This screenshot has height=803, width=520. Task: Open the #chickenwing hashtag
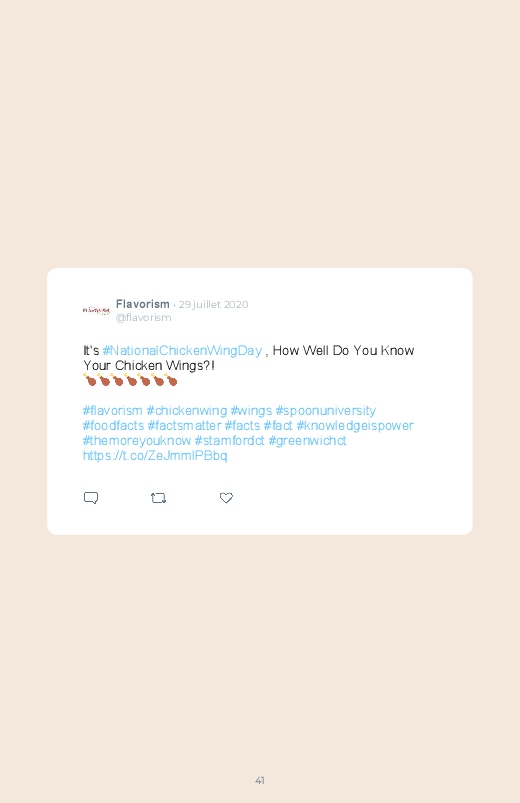click(x=186, y=411)
